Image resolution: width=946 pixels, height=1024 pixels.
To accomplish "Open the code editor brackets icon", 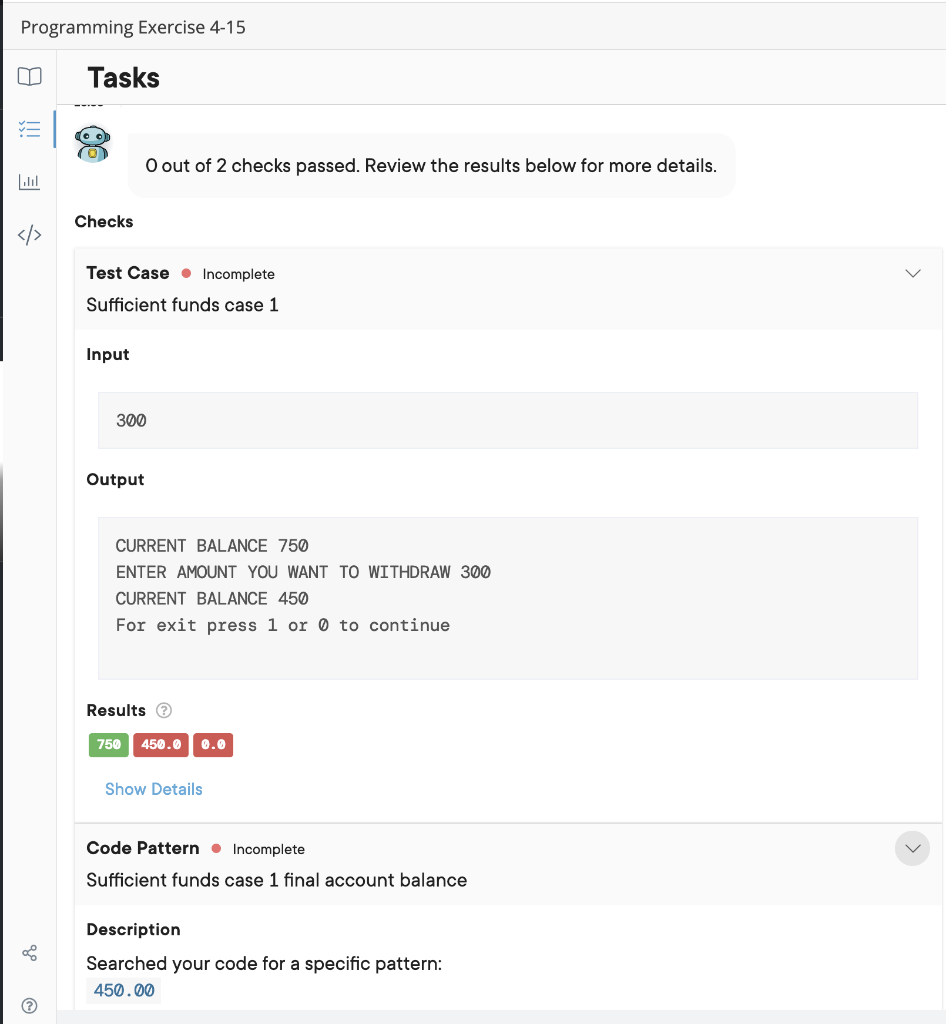I will tap(29, 234).
